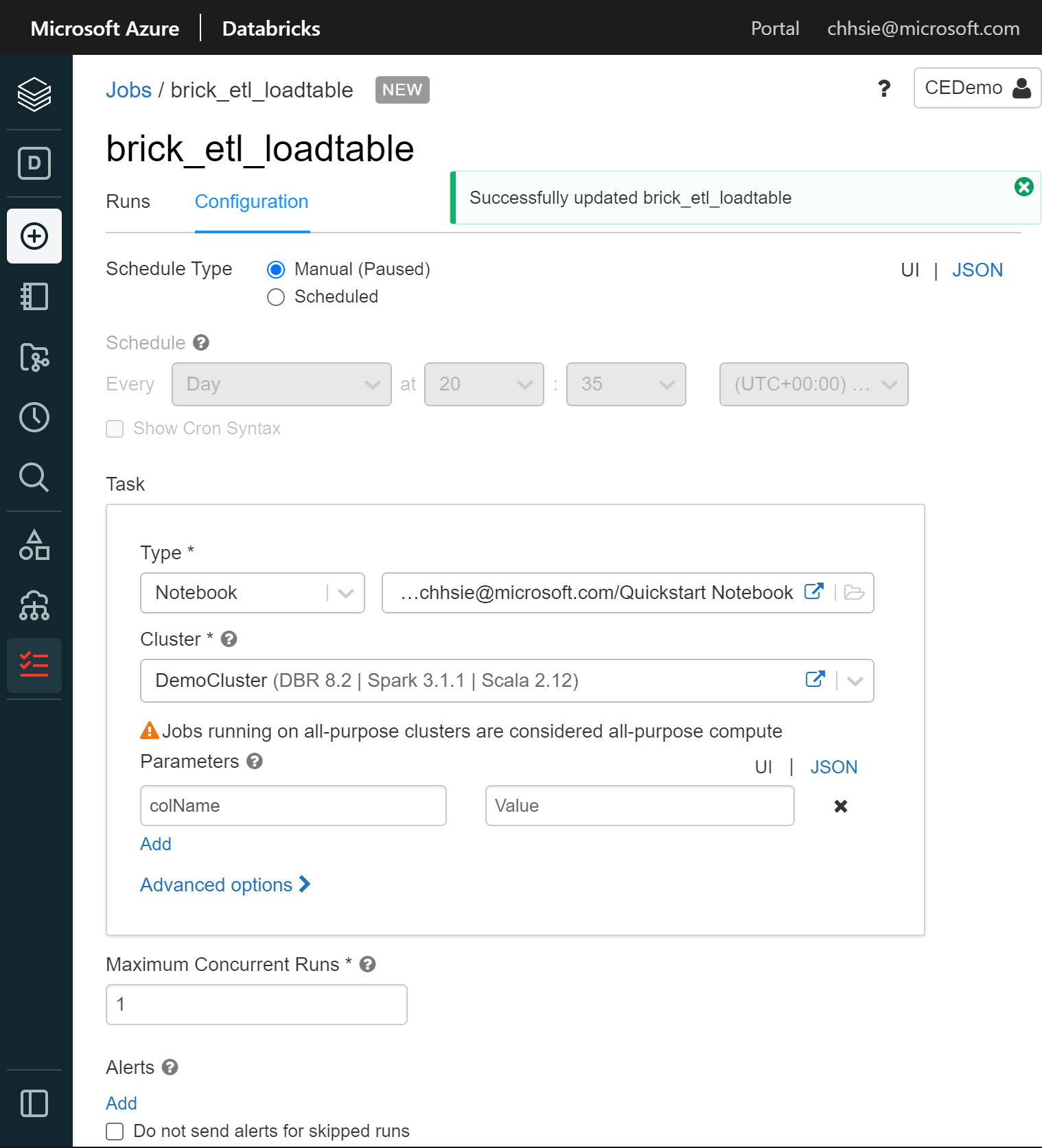Toggle the sidebar collapse icon at bottom
Viewport: 1042px width, 1148px height.
34,1103
